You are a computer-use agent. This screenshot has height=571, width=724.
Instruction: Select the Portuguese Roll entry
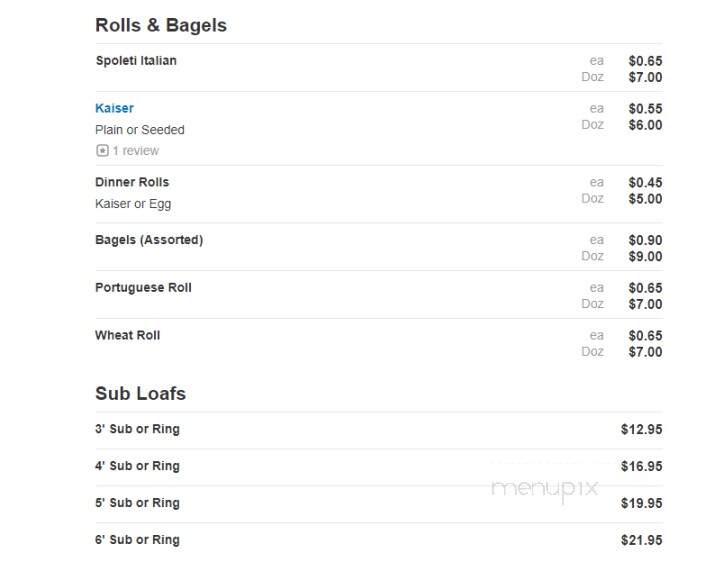tap(143, 287)
